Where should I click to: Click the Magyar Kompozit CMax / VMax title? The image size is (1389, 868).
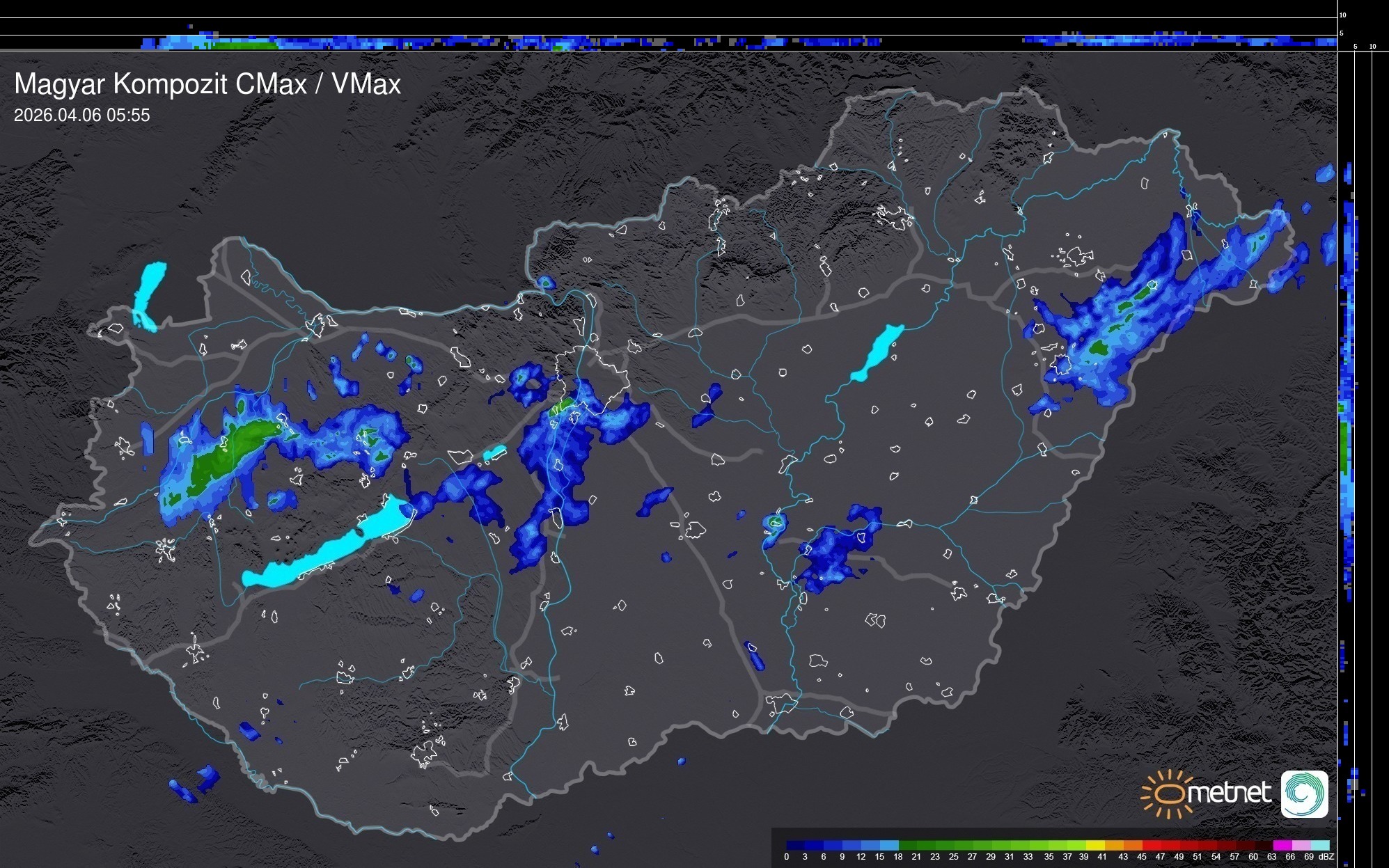click(x=207, y=84)
